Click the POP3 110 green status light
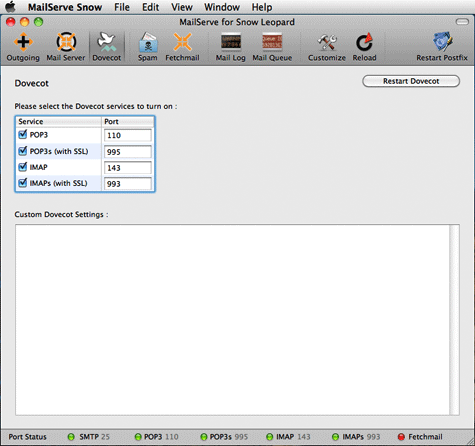This screenshot has height=446, width=475. [x=138, y=437]
